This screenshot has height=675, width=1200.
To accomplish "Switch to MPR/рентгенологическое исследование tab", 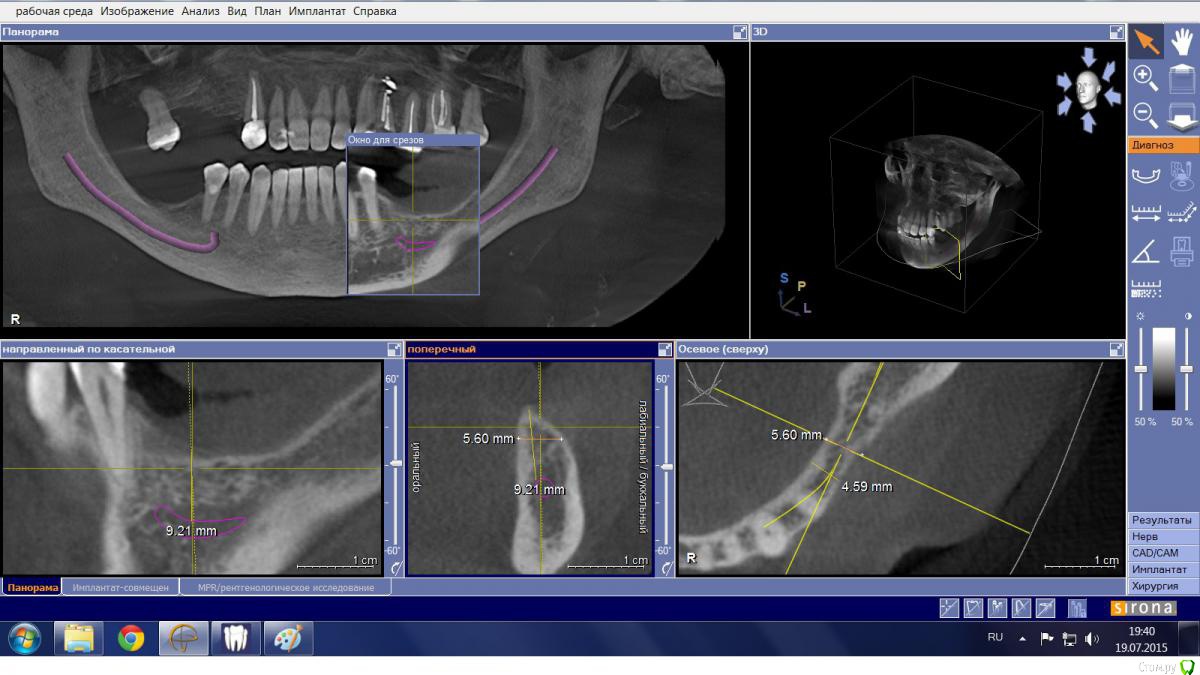I will pos(286,588).
